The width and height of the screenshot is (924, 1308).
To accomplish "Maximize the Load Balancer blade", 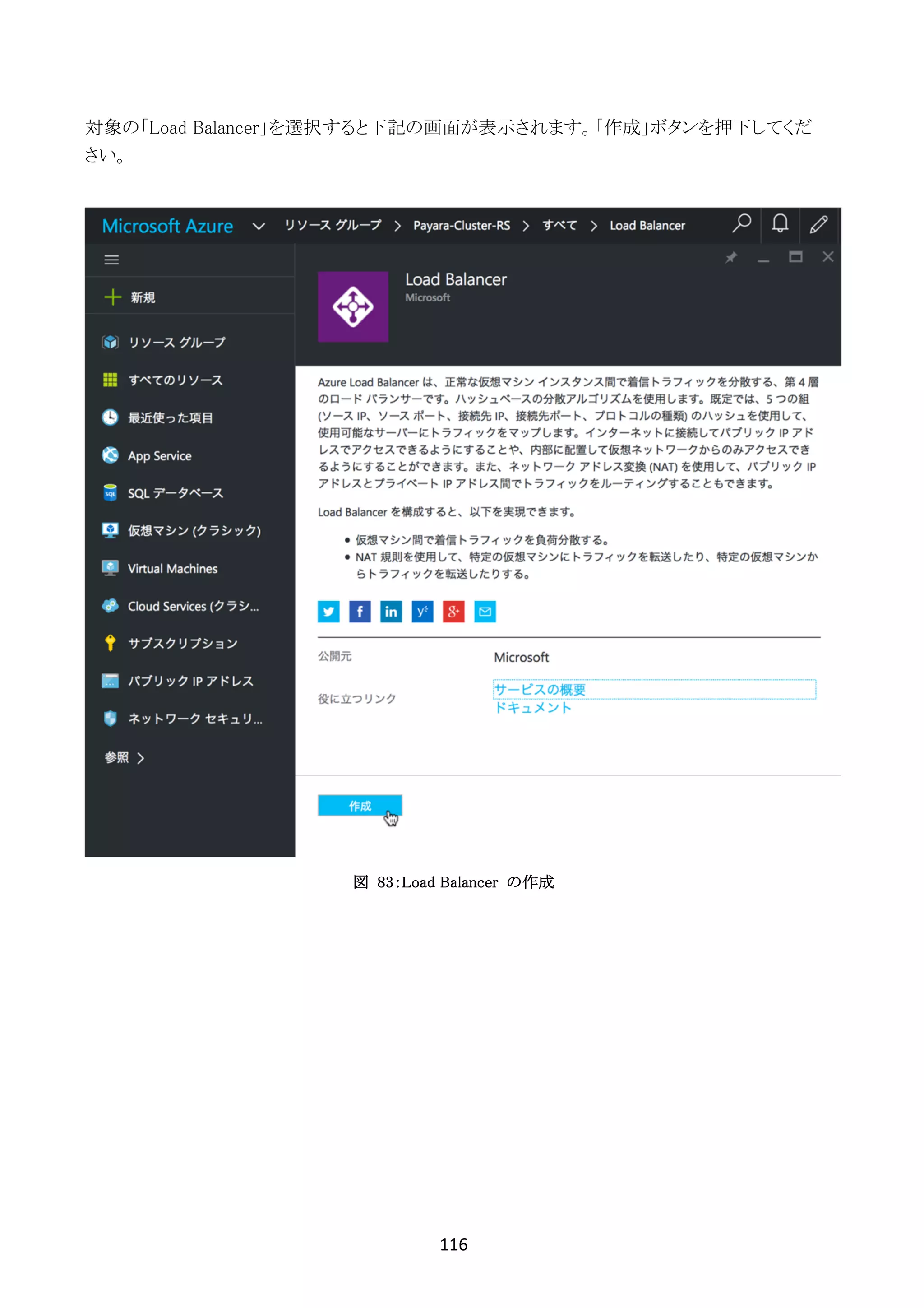I will tap(795, 257).
